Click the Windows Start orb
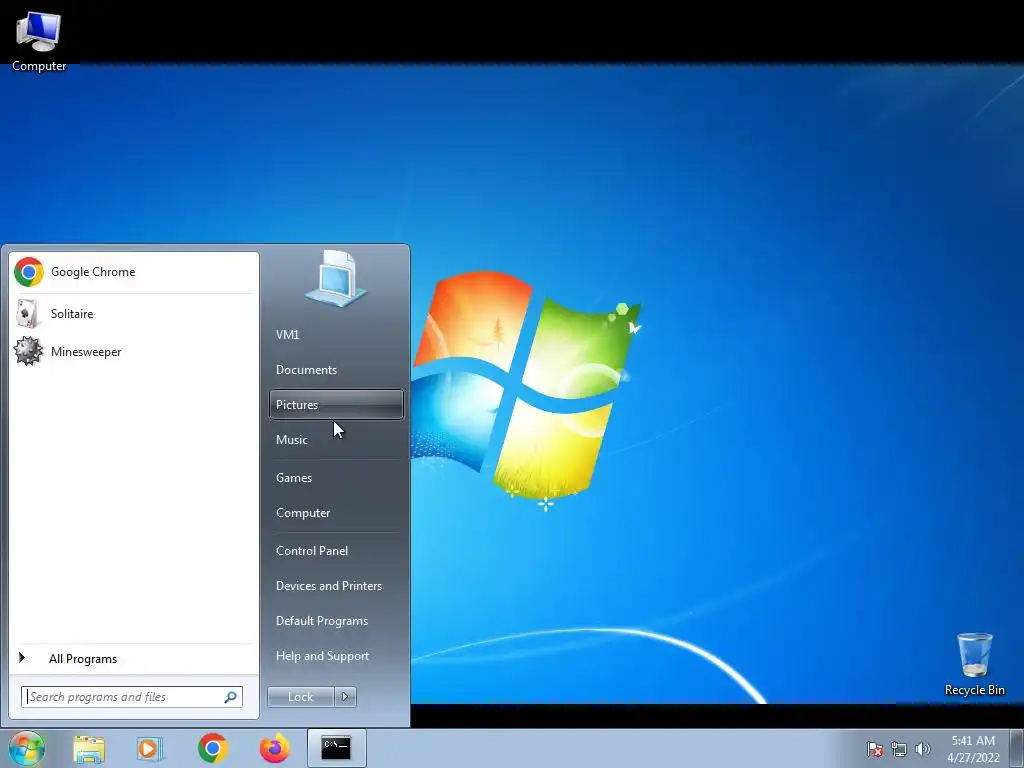The image size is (1024, 768). tap(27, 748)
